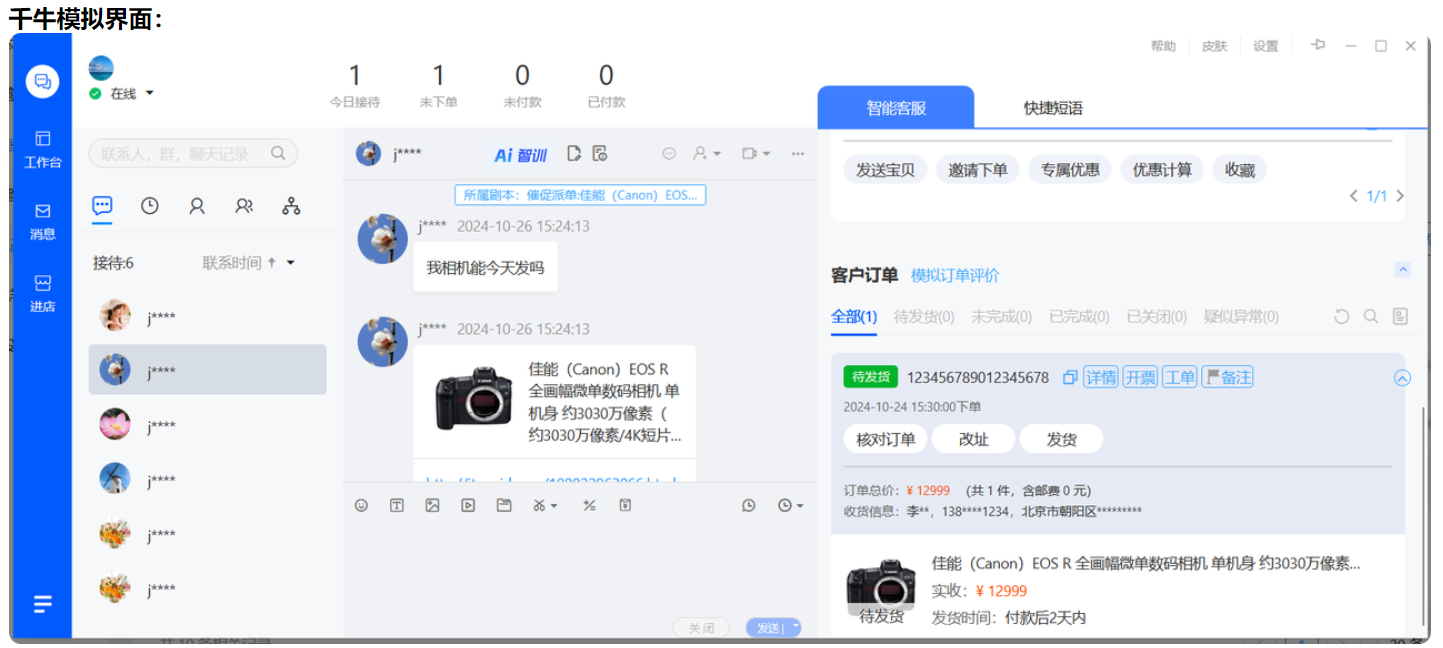Click the 邀请下单 button

click(977, 169)
